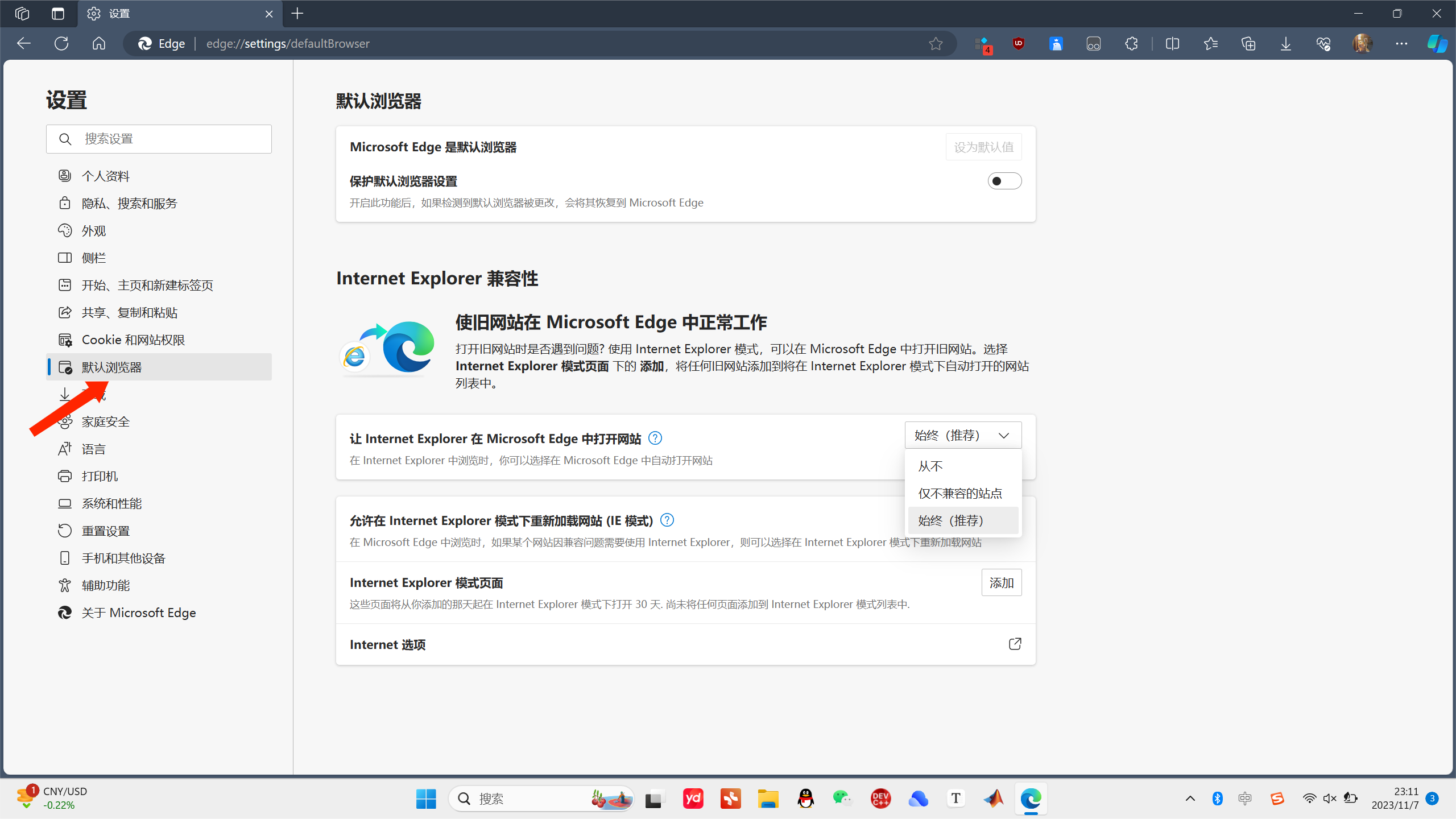
Task: Click the address bar URL
Action: click(288, 43)
